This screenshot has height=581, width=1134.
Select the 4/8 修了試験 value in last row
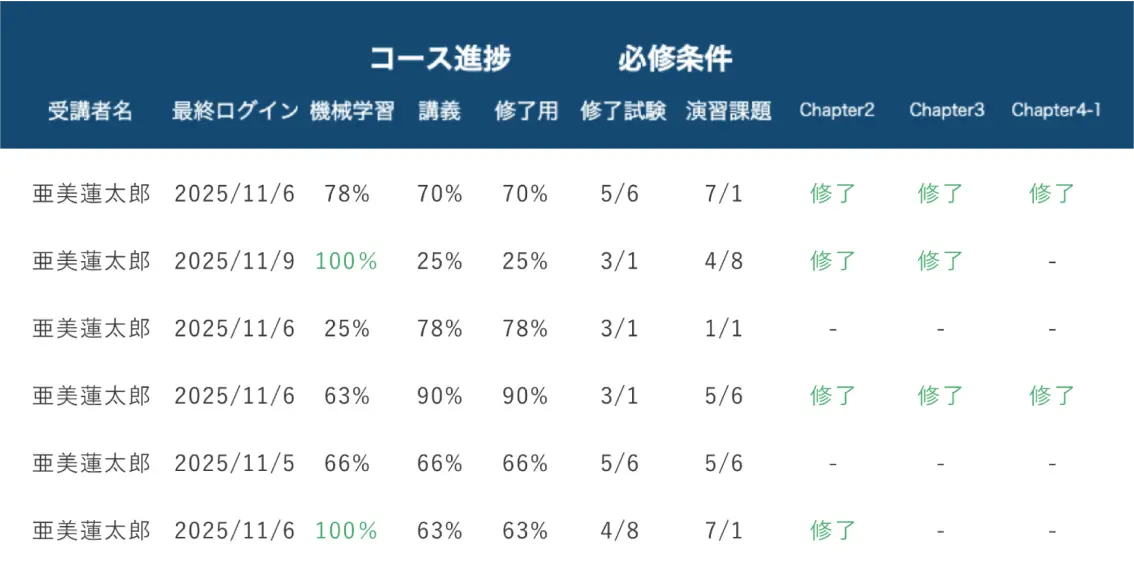(x=620, y=531)
